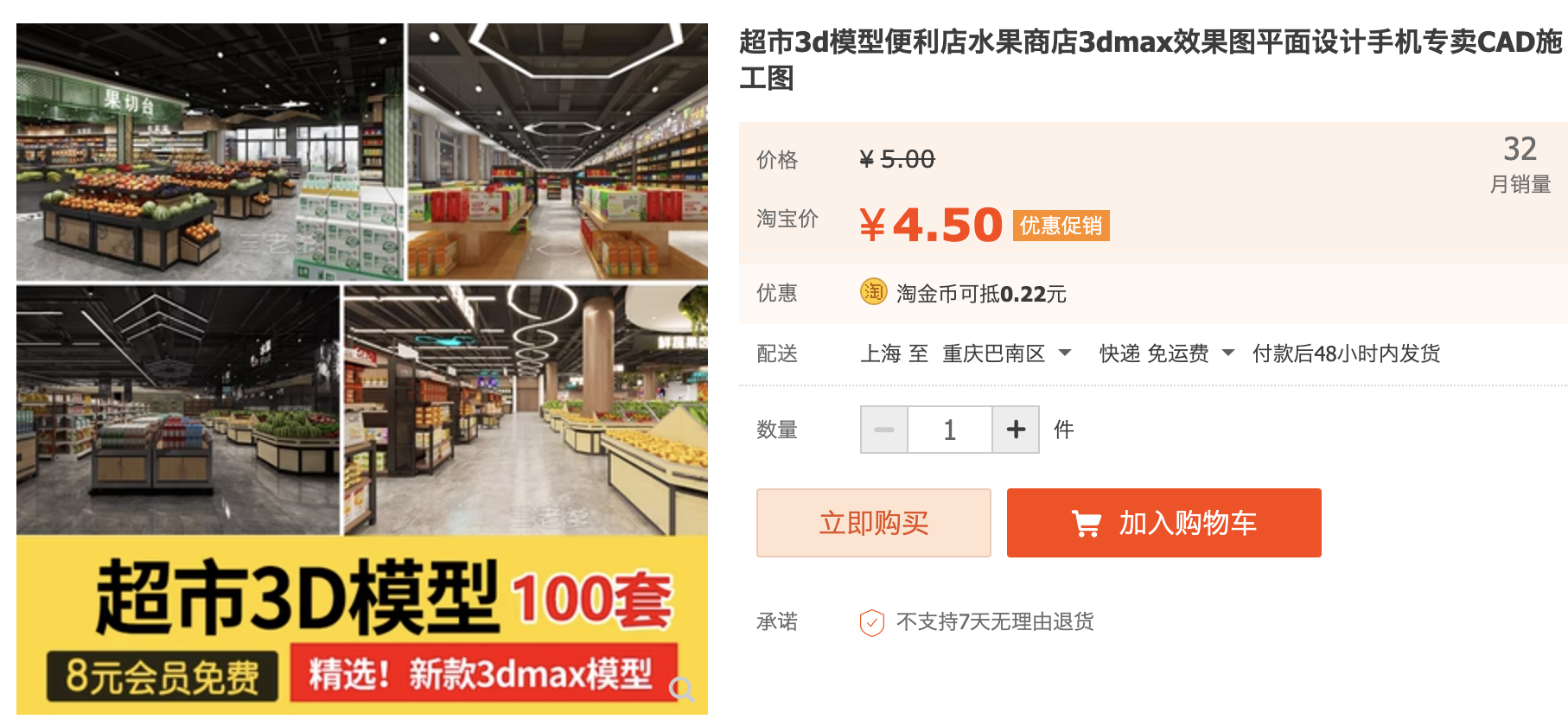Click the 淘金币可抵0.22元 discount text

click(x=981, y=294)
